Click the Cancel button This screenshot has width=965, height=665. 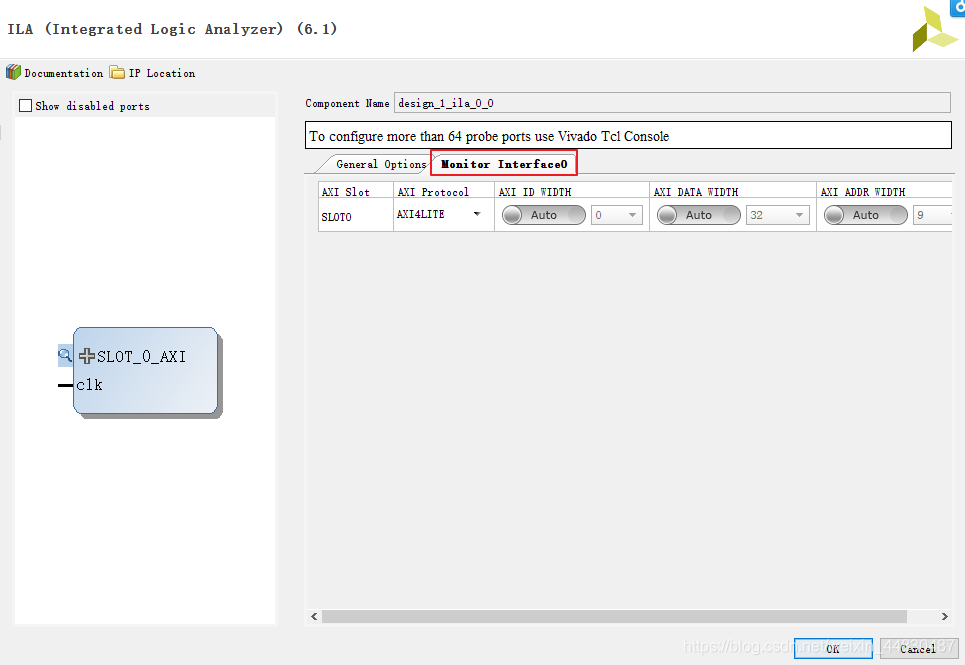pos(918,648)
